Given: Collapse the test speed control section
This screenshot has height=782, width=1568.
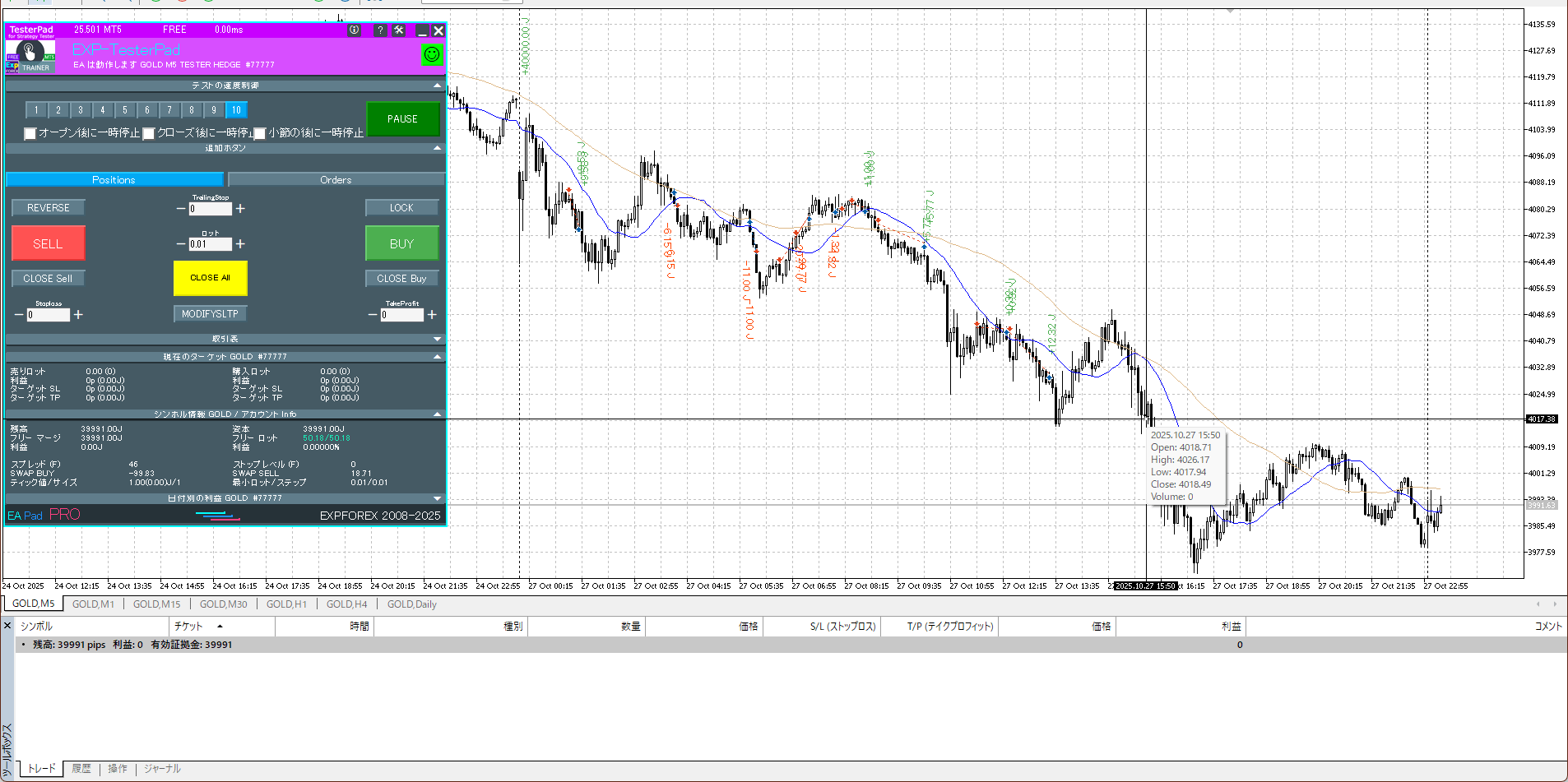Looking at the screenshot, I should tap(437, 86).
